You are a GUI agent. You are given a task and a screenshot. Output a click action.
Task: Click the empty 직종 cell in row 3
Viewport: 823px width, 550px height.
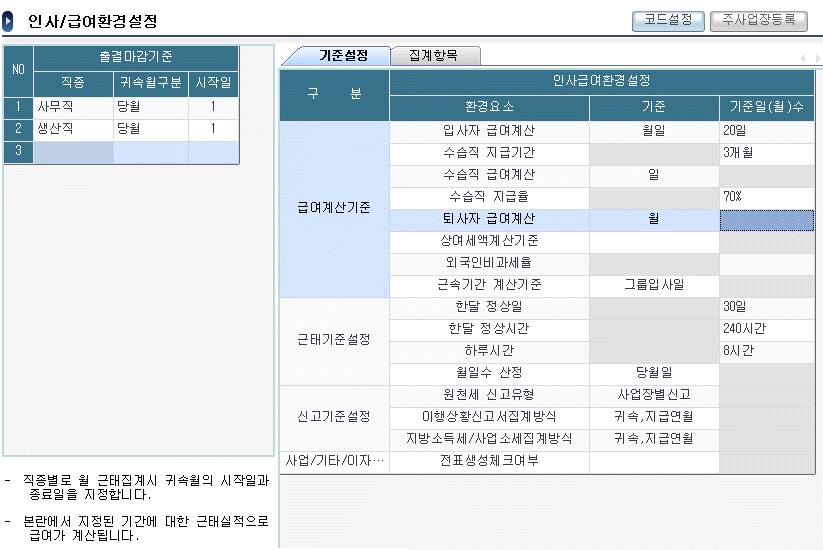coord(72,152)
